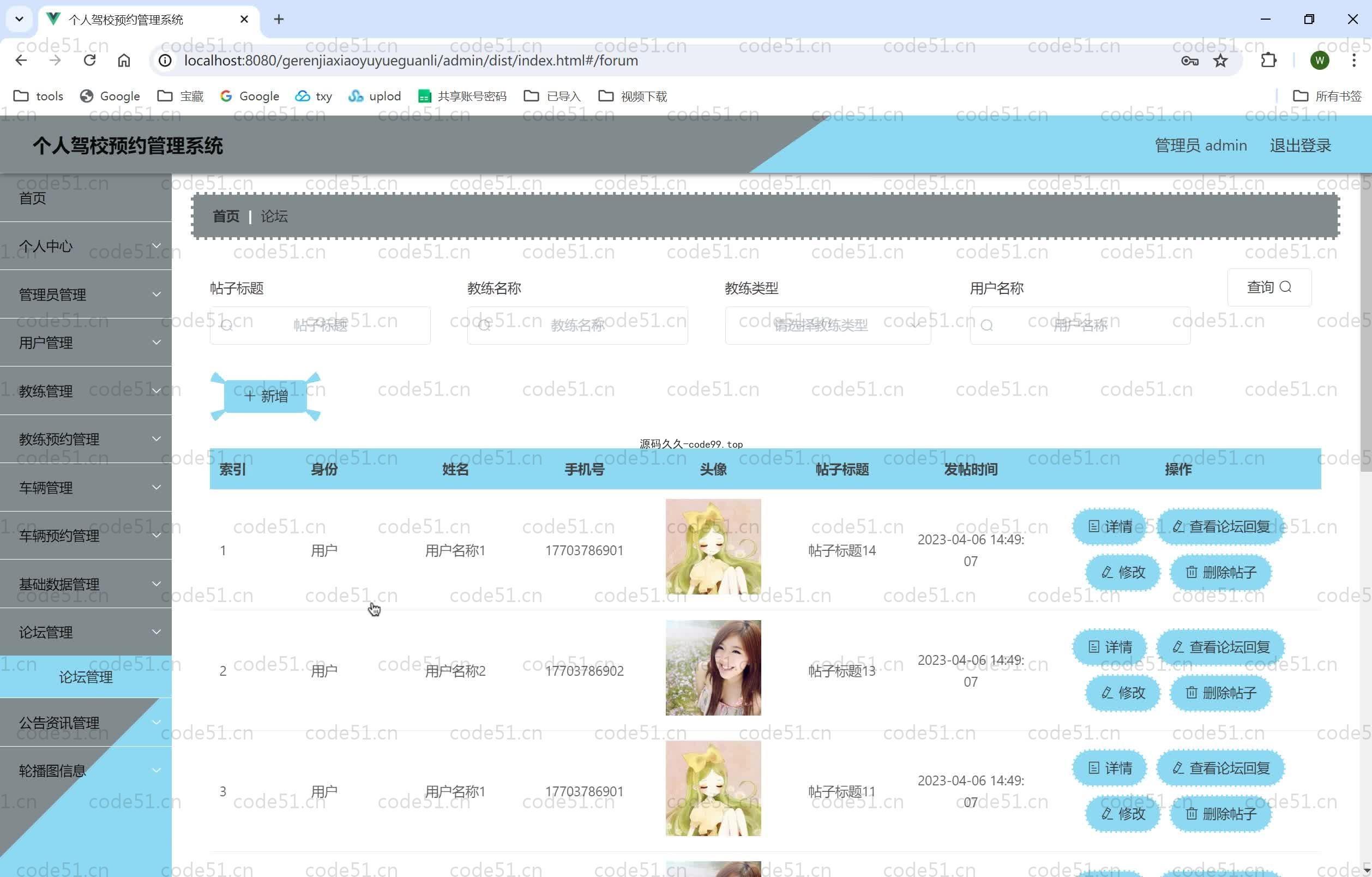Click the page vertical scrollbar
Image resolution: width=1372 pixels, height=877 pixels.
[x=1366, y=322]
